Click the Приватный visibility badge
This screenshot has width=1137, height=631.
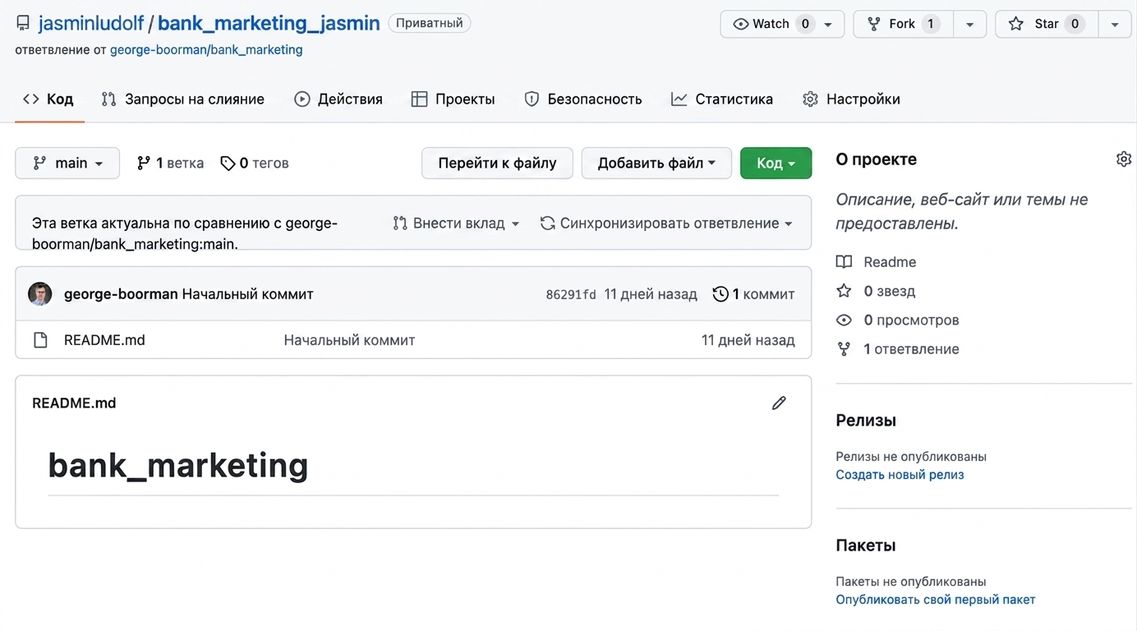pos(429,23)
